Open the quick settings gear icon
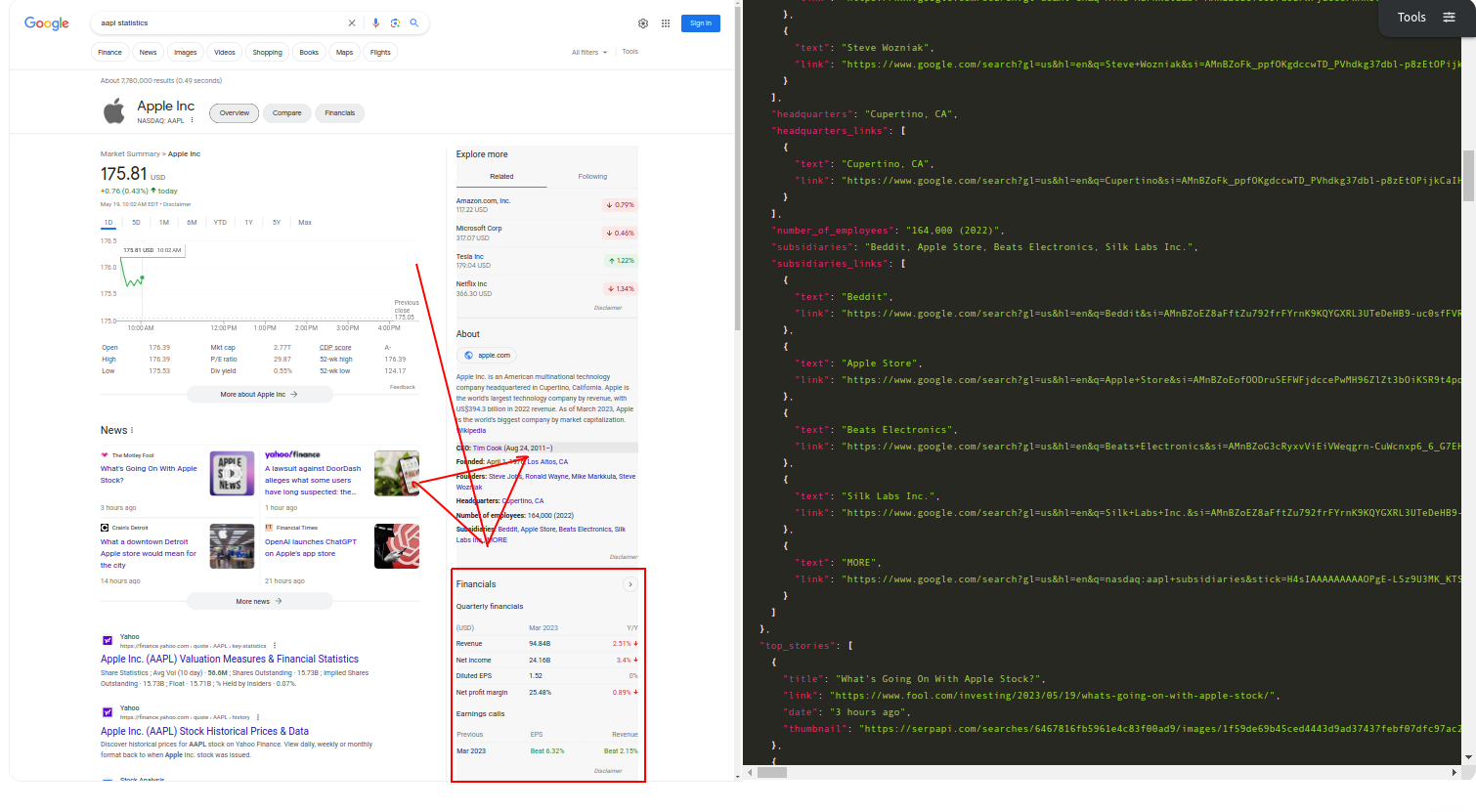 pos(643,22)
